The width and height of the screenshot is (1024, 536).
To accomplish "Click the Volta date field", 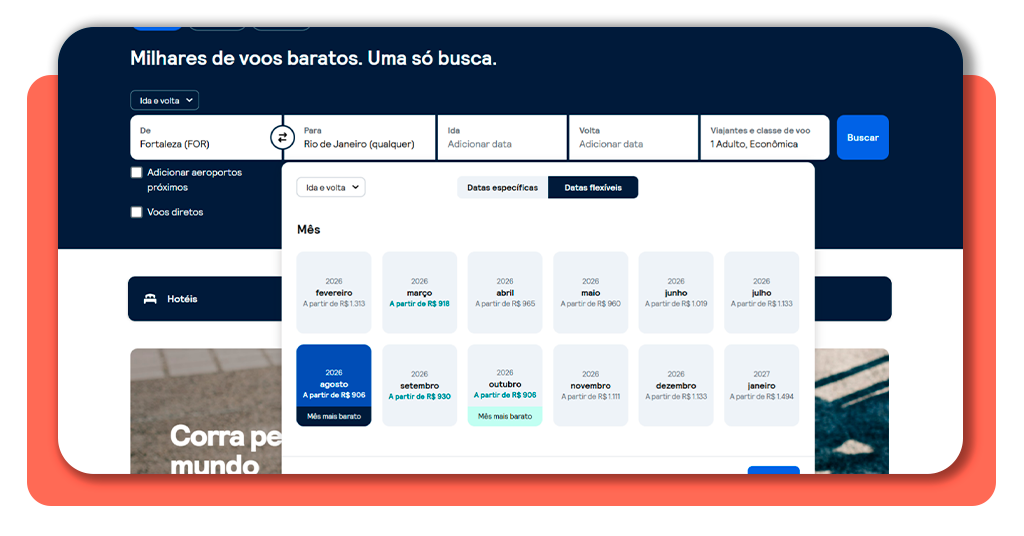I will click(x=633, y=138).
